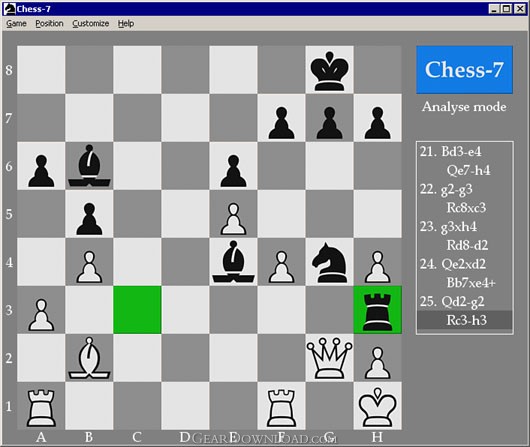Click the Chess-7 knight icon in title bar
Image resolution: width=530 pixels, height=447 pixels.
(9, 9)
